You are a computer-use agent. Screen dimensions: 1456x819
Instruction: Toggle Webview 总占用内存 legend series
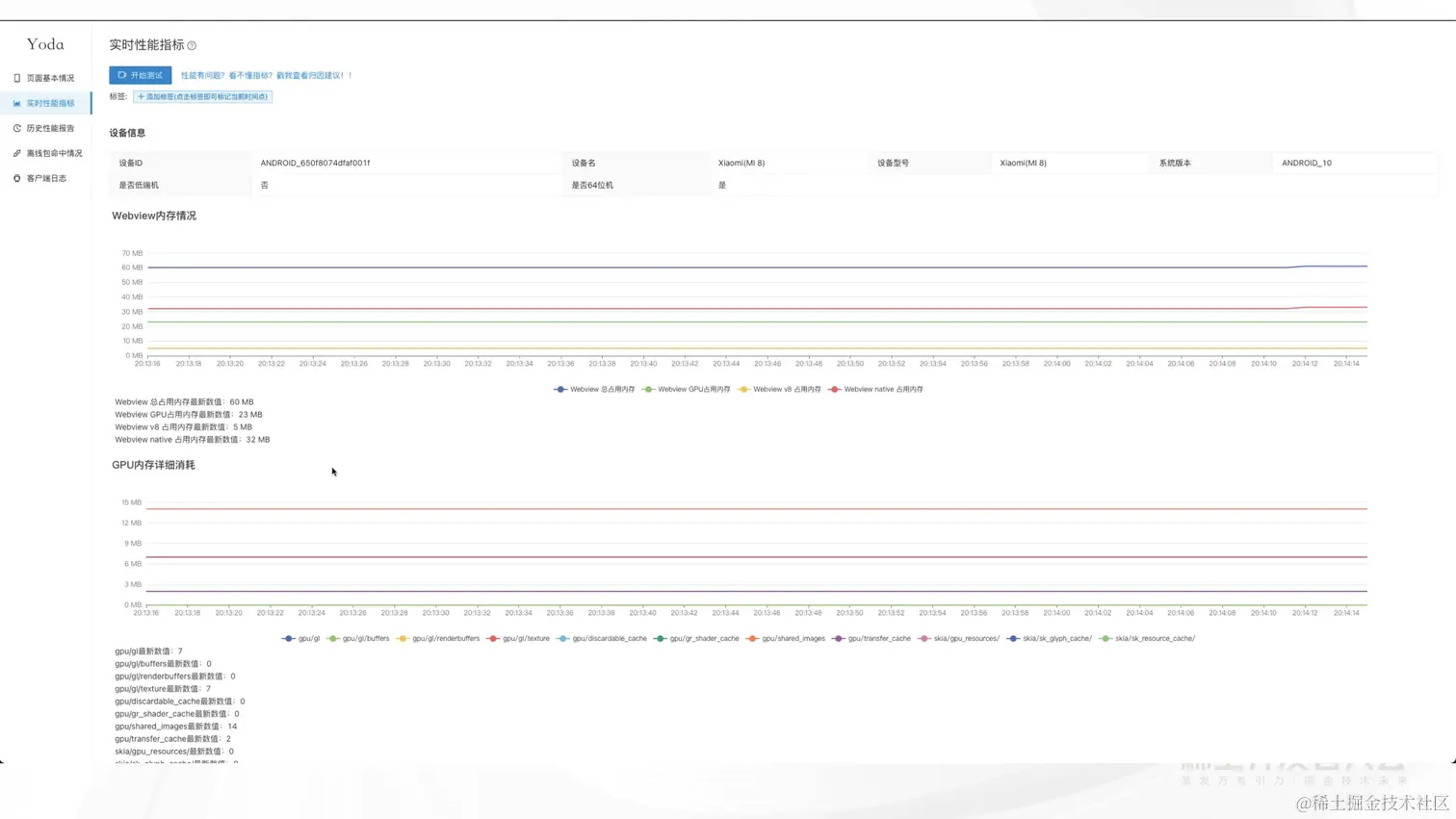(594, 390)
